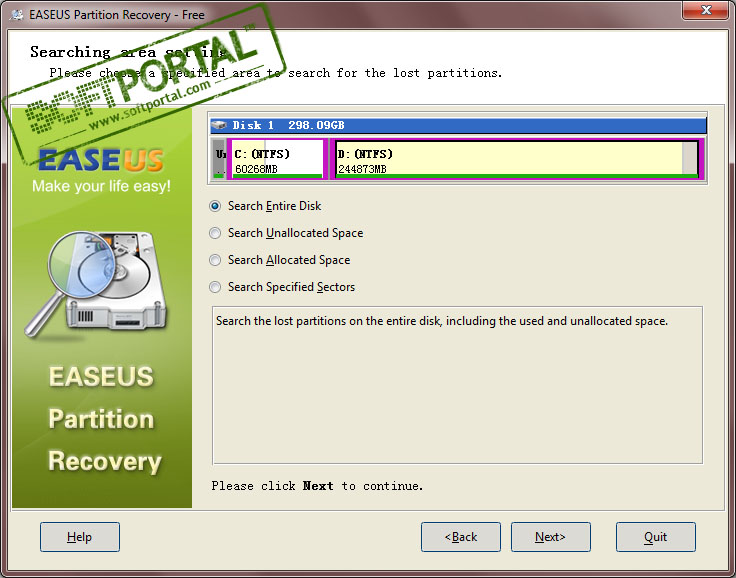
Task: Click the gray unallocated end of D: partition
Action: pos(690,158)
